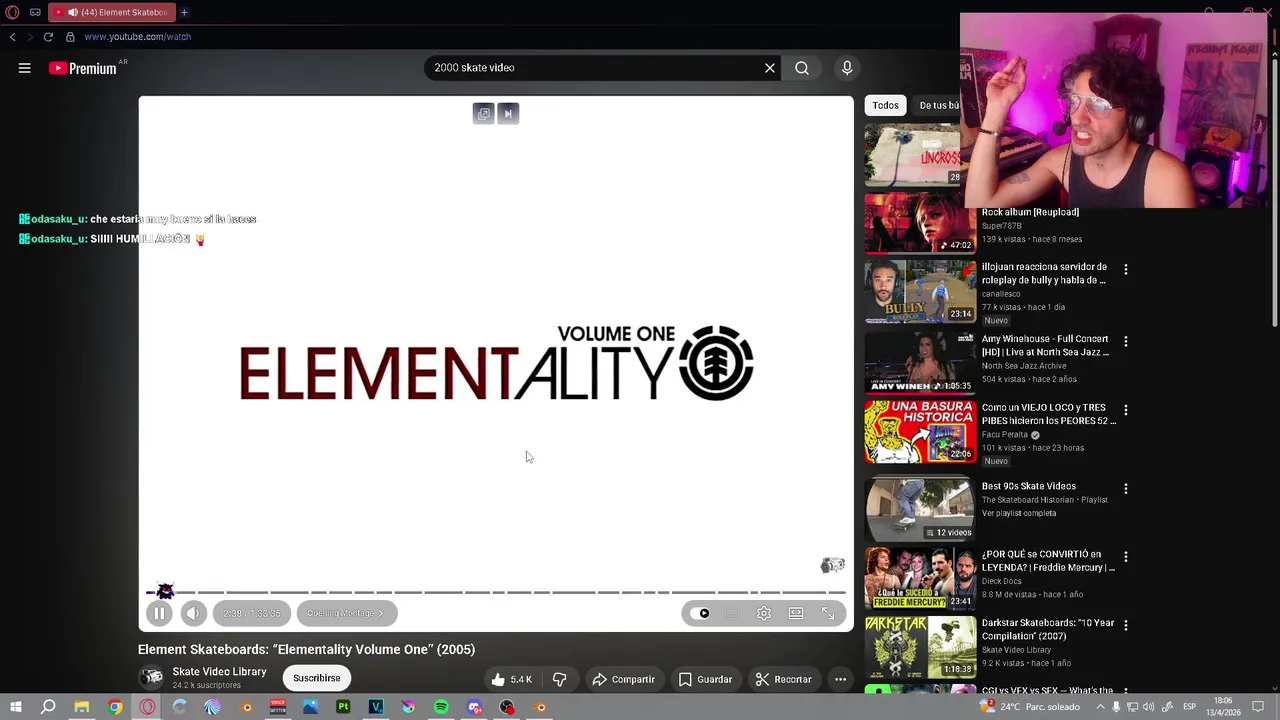The width and height of the screenshot is (1280, 720).
Task: Switch the ESP input language indicator
Action: click(x=1190, y=707)
